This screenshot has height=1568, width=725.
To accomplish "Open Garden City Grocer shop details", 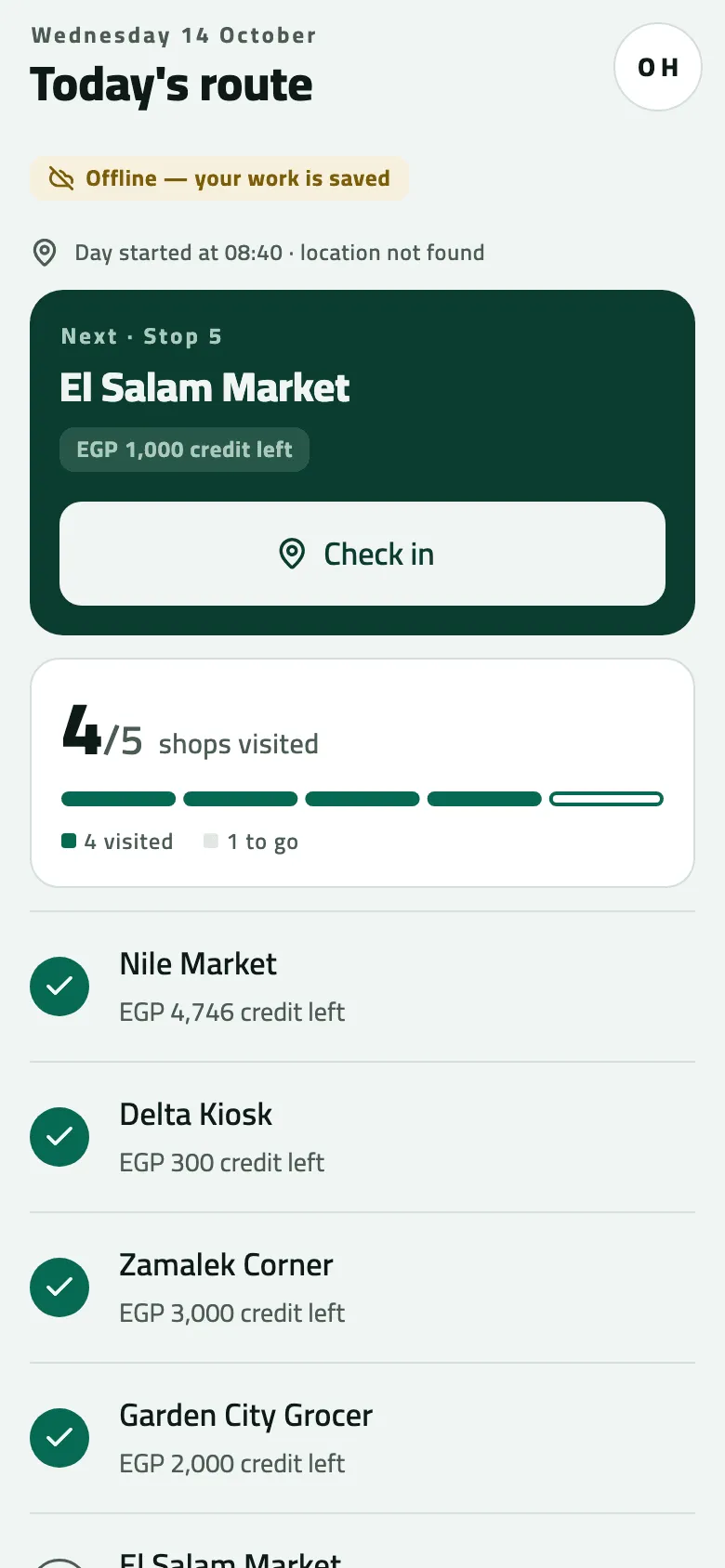I will click(362, 1438).
